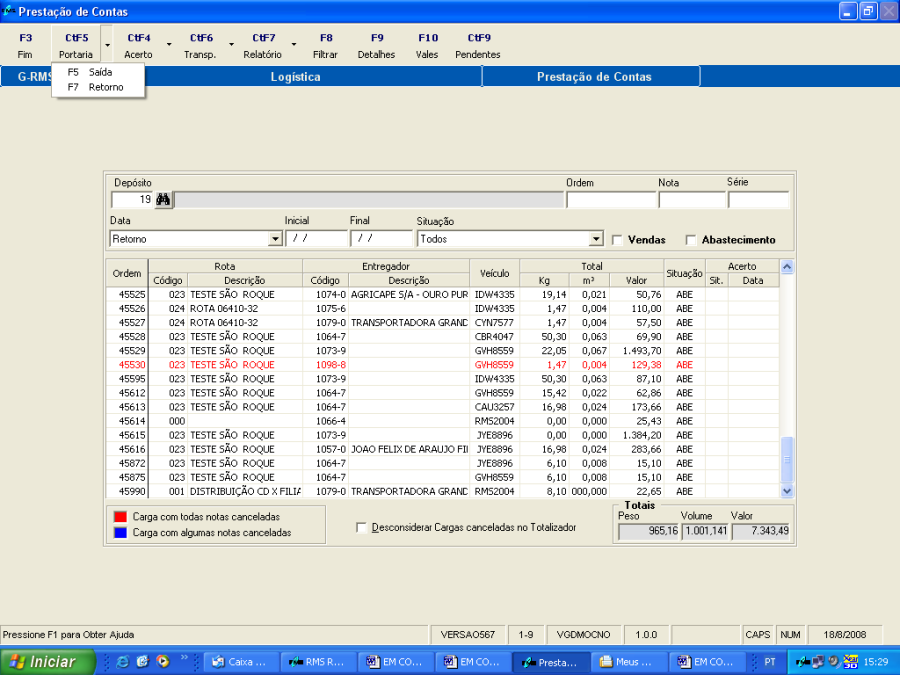Select the Logística header tab

(295, 77)
